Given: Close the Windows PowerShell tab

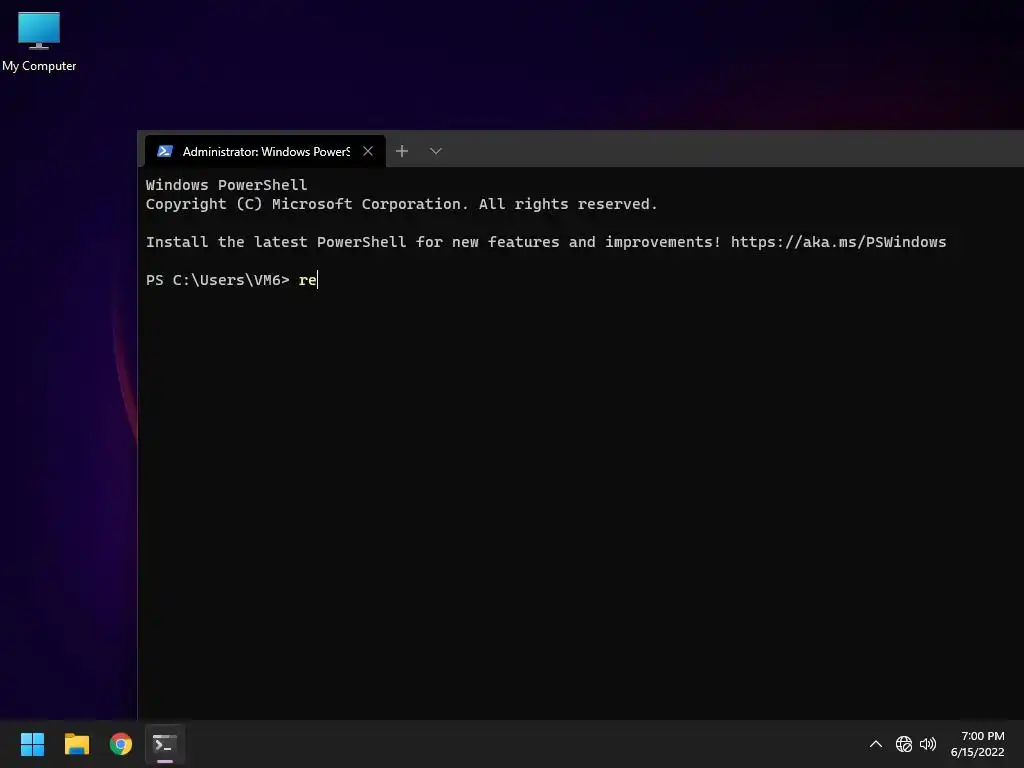Looking at the screenshot, I should pyautogui.click(x=368, y=152).
